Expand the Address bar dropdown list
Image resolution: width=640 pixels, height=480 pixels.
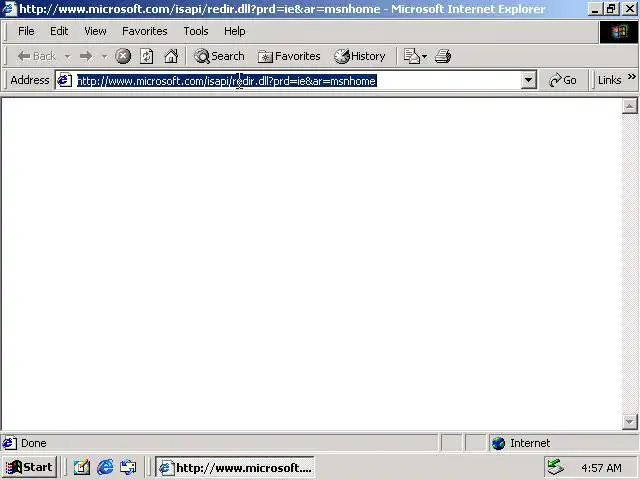528,80
